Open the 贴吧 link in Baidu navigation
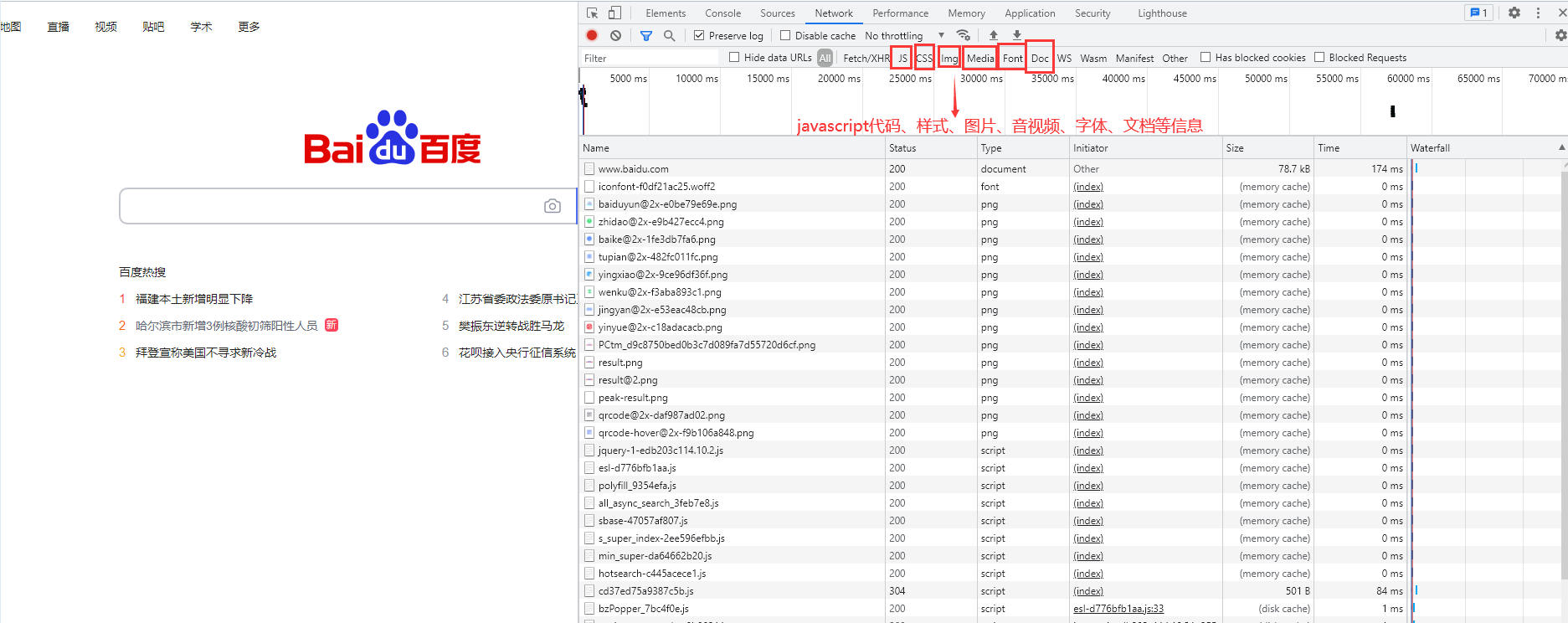The height and width of the screenshot is (623, 1568). [x=154, y=27]
